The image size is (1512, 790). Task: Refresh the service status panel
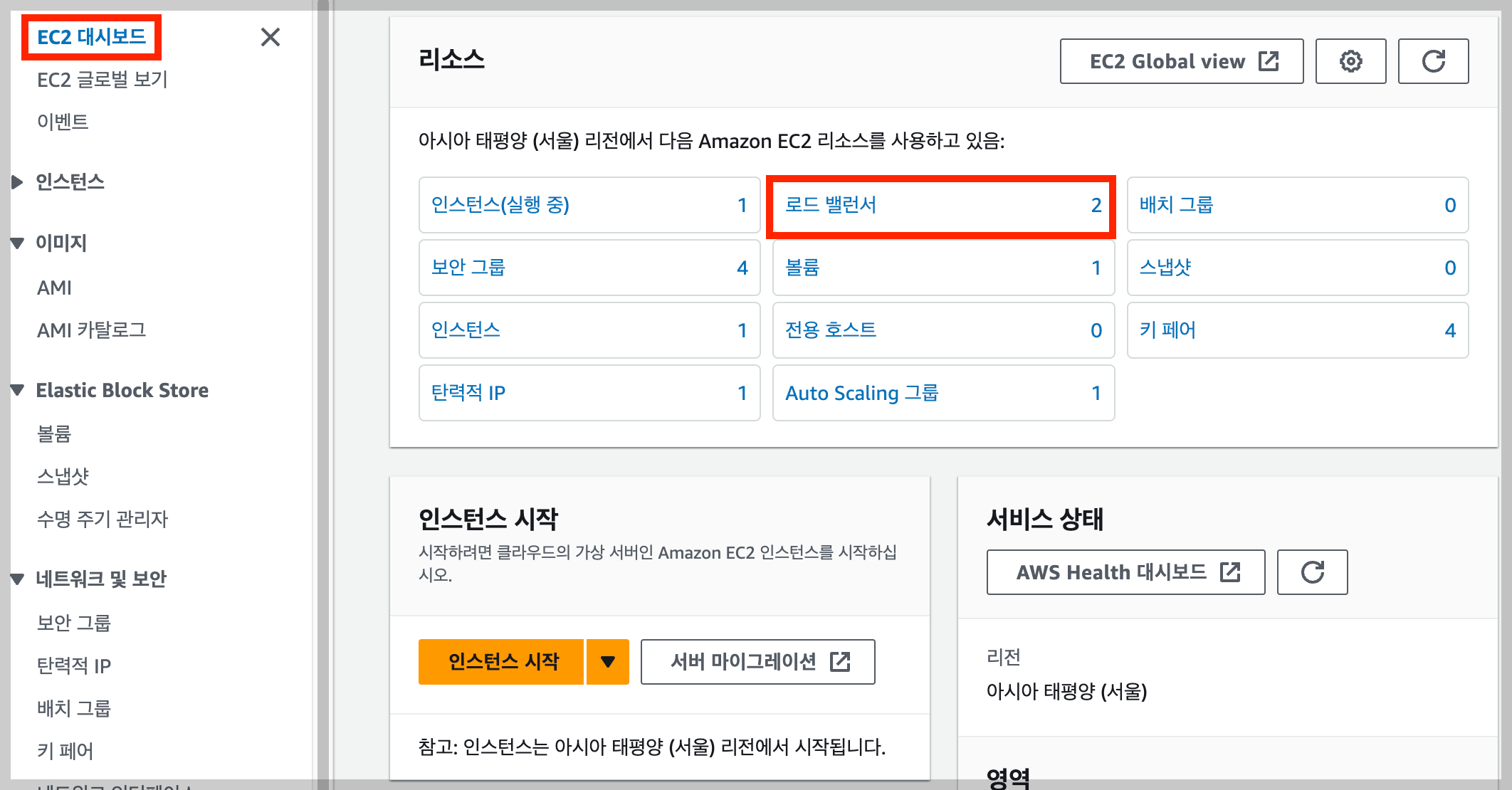(1312, 572)
